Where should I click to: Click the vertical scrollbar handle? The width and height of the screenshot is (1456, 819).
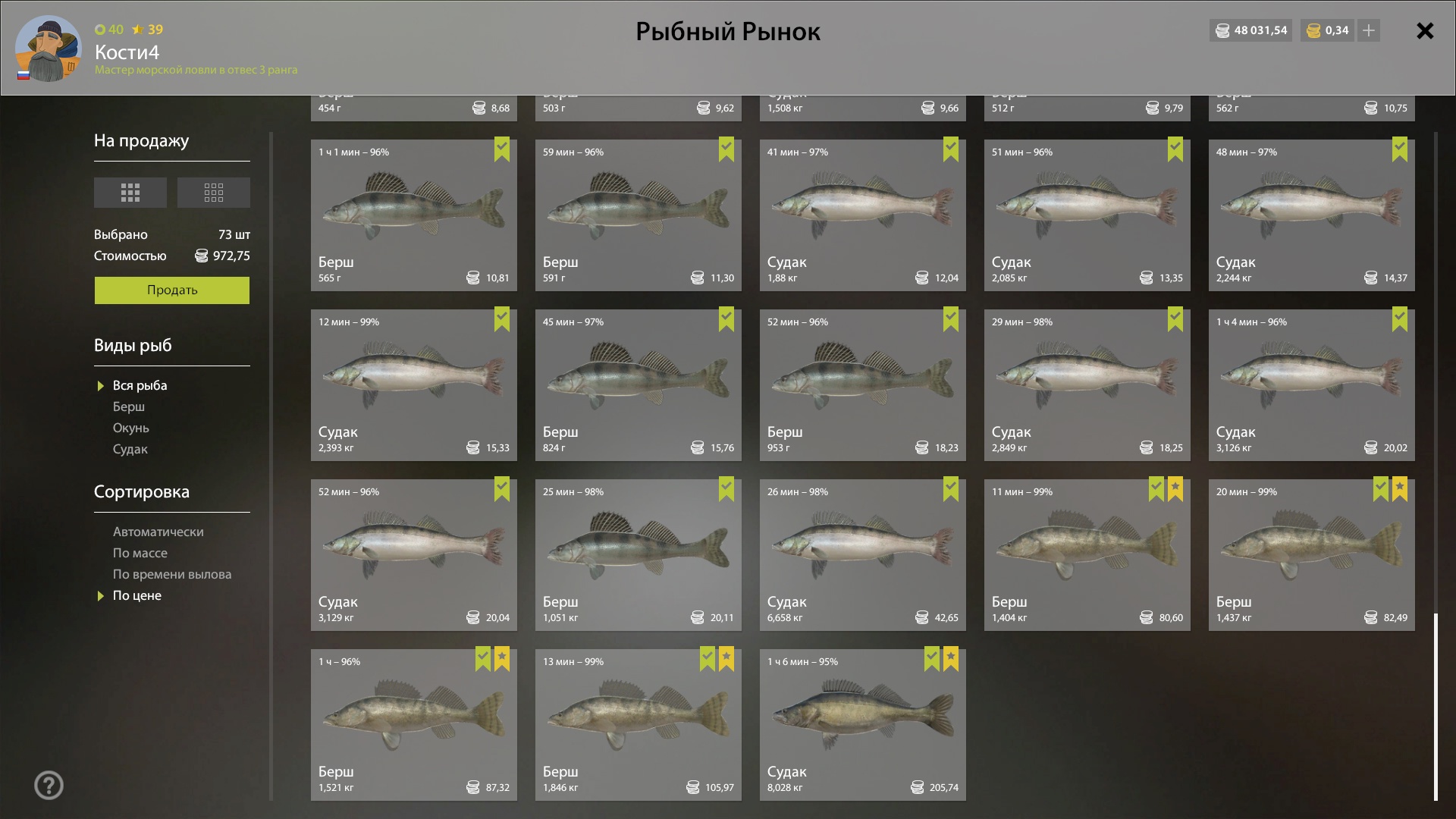[1436, 707]
